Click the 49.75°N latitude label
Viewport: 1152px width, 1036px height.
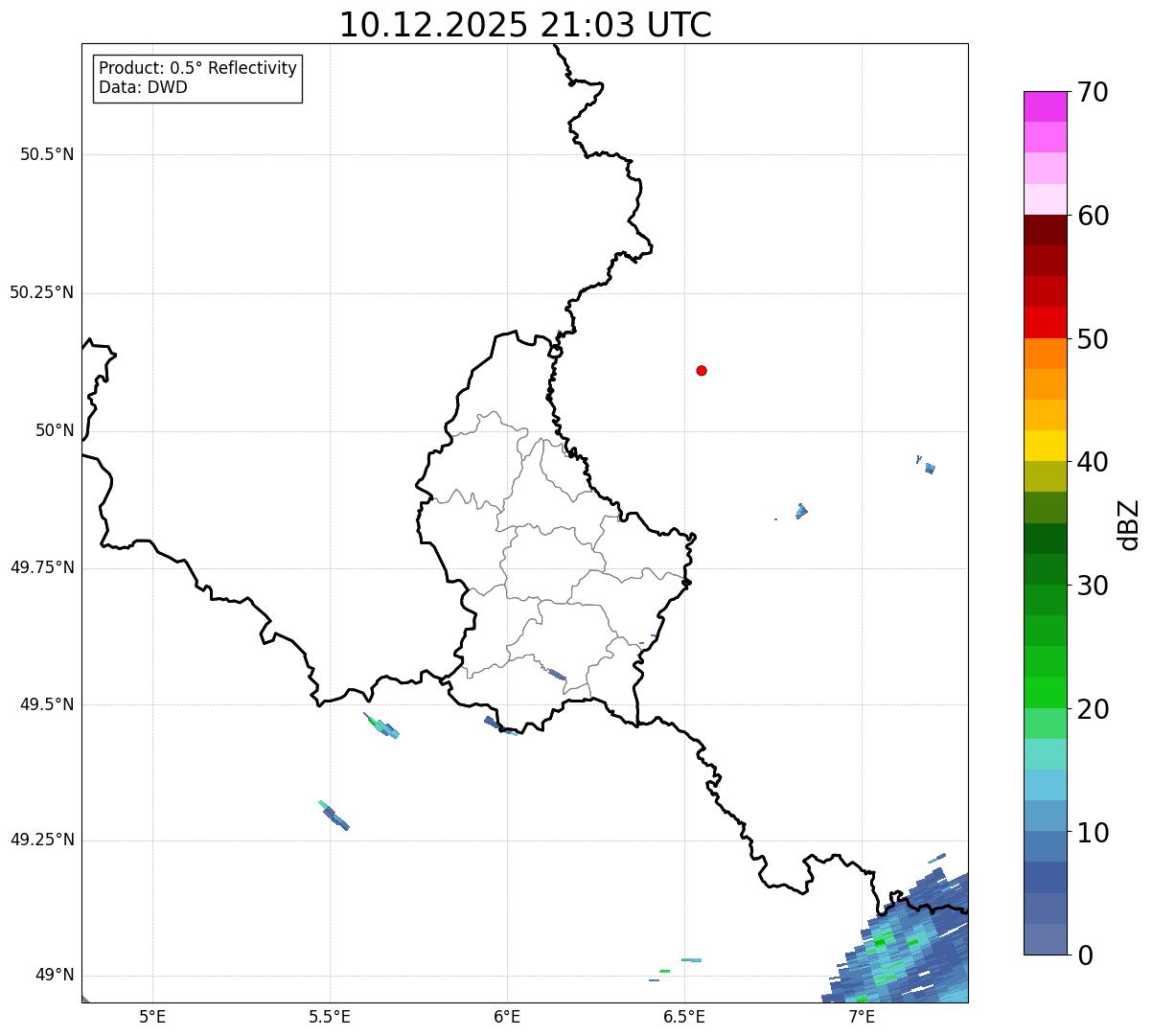click(x=41, y=567)
